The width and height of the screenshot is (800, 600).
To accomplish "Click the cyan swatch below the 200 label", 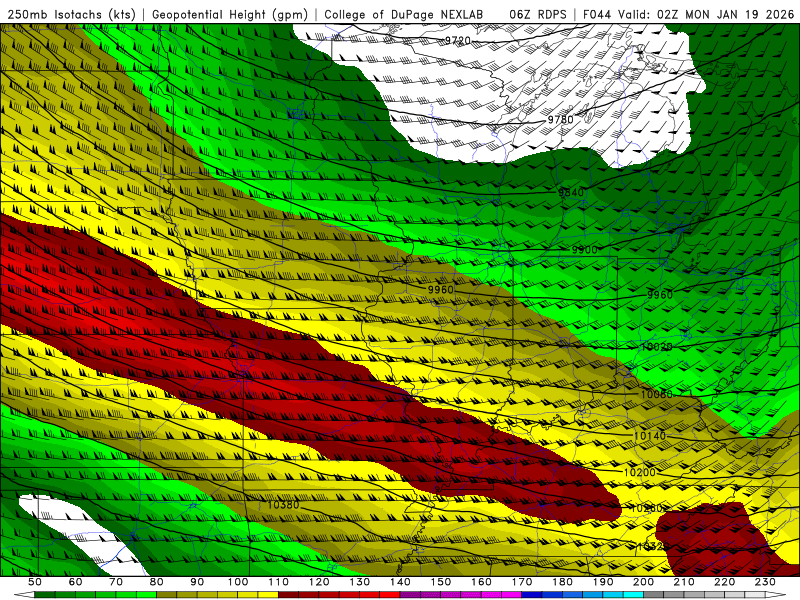I will [633, 595].
